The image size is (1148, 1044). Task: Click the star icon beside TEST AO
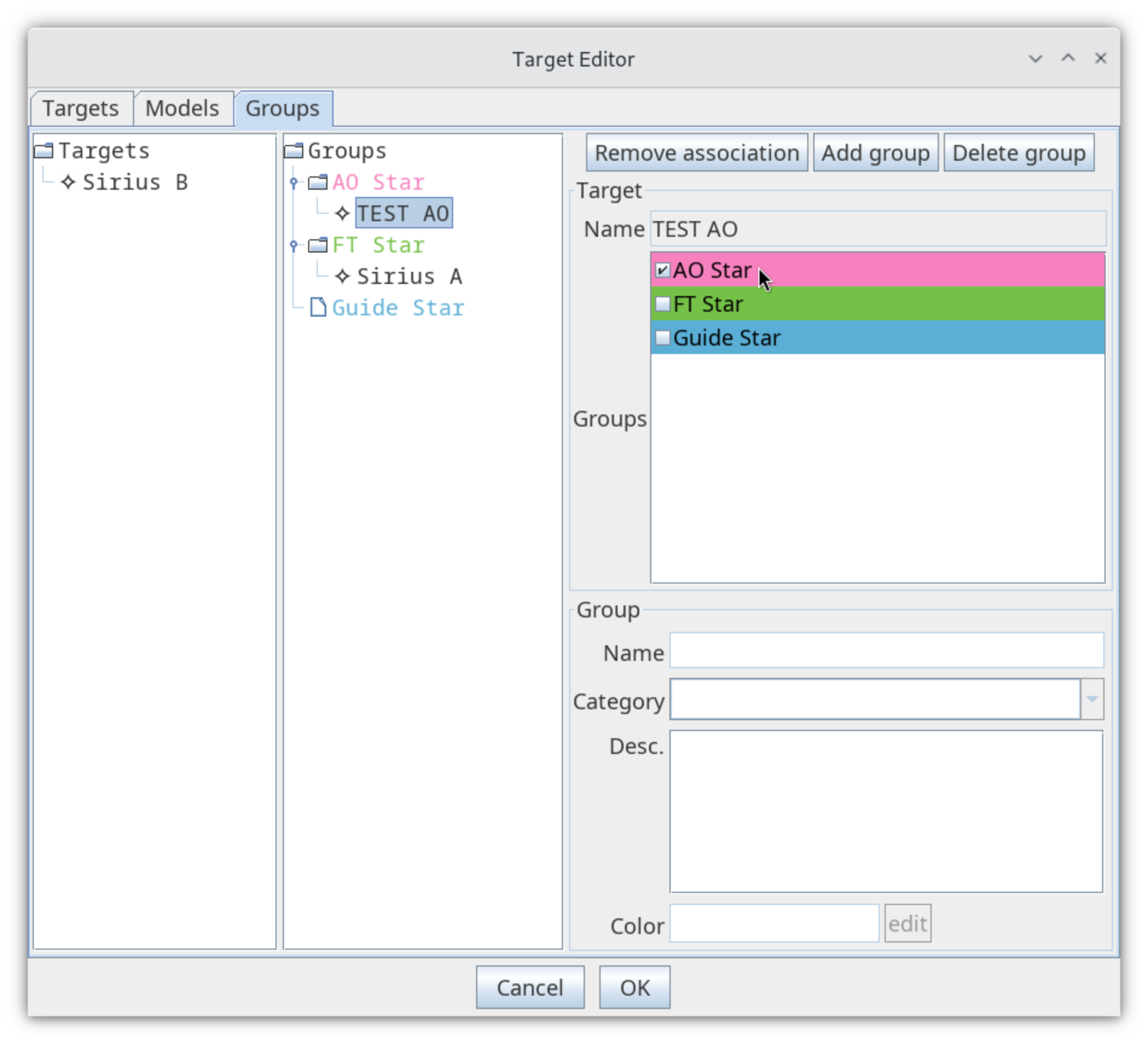click(x=343, y=213)
